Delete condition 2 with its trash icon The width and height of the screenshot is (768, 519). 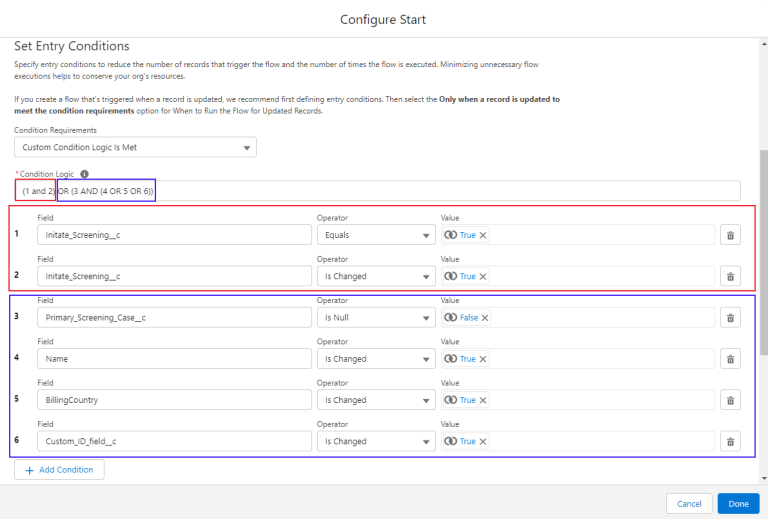pyautogui.click(x=730, y=276)
